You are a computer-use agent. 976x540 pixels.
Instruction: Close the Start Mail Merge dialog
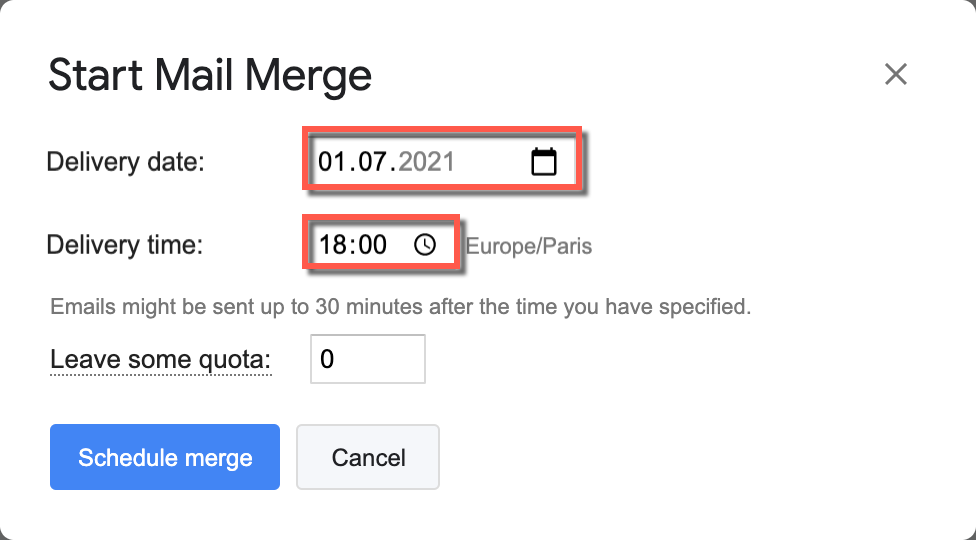click(895, 74)
